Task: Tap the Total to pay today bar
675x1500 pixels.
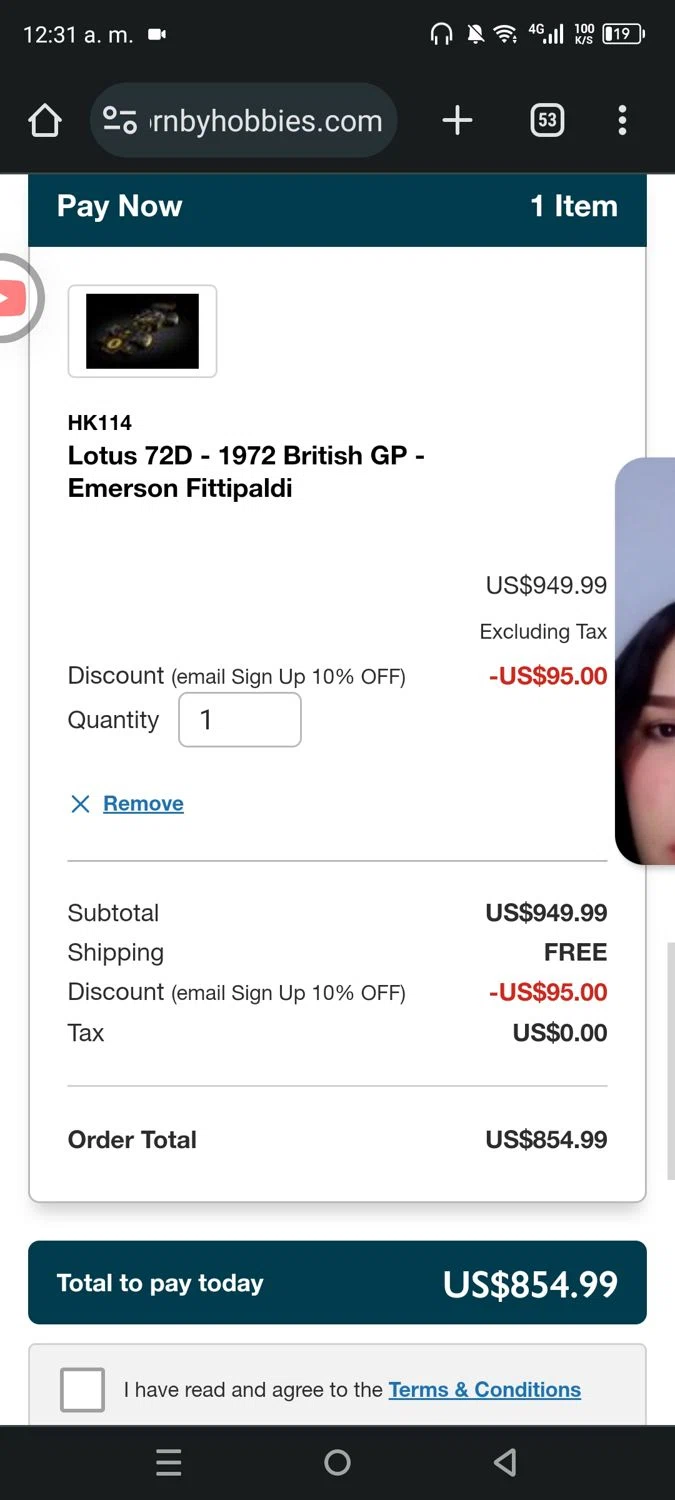Action: 337,1283
